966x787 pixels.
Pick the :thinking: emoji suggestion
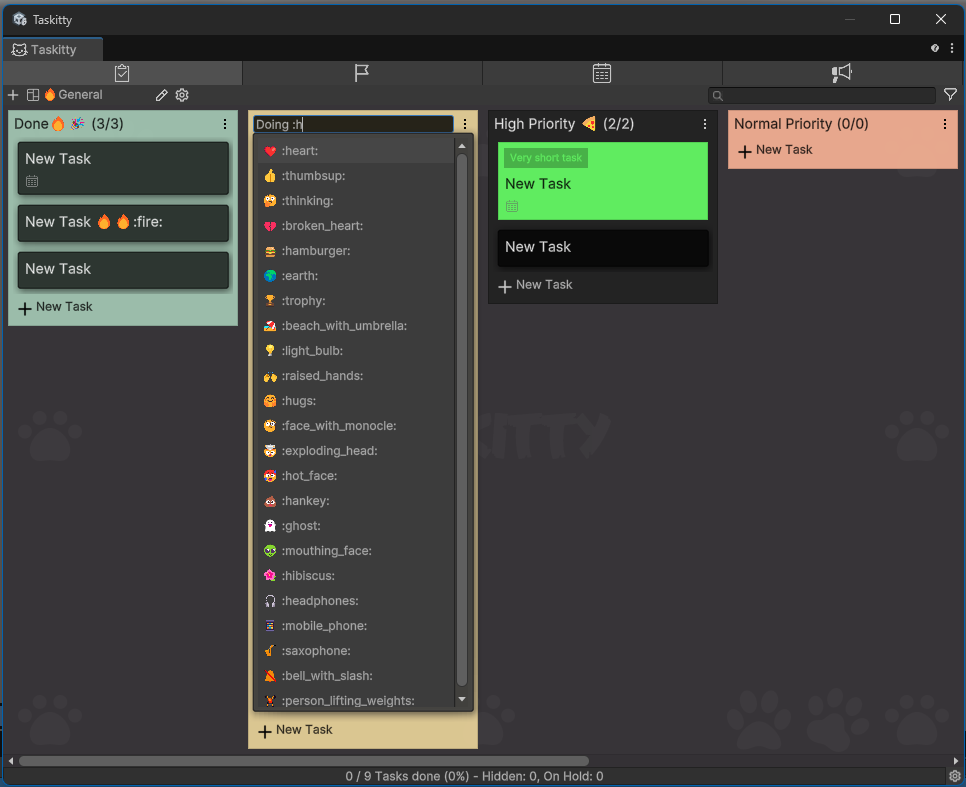(354, 200)
